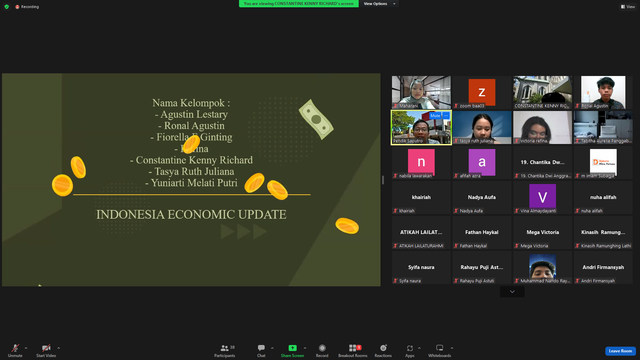Select CONSTANTINE KENNY RICHARD's video tile
The image size is (640, 360).
click(542, 92)
